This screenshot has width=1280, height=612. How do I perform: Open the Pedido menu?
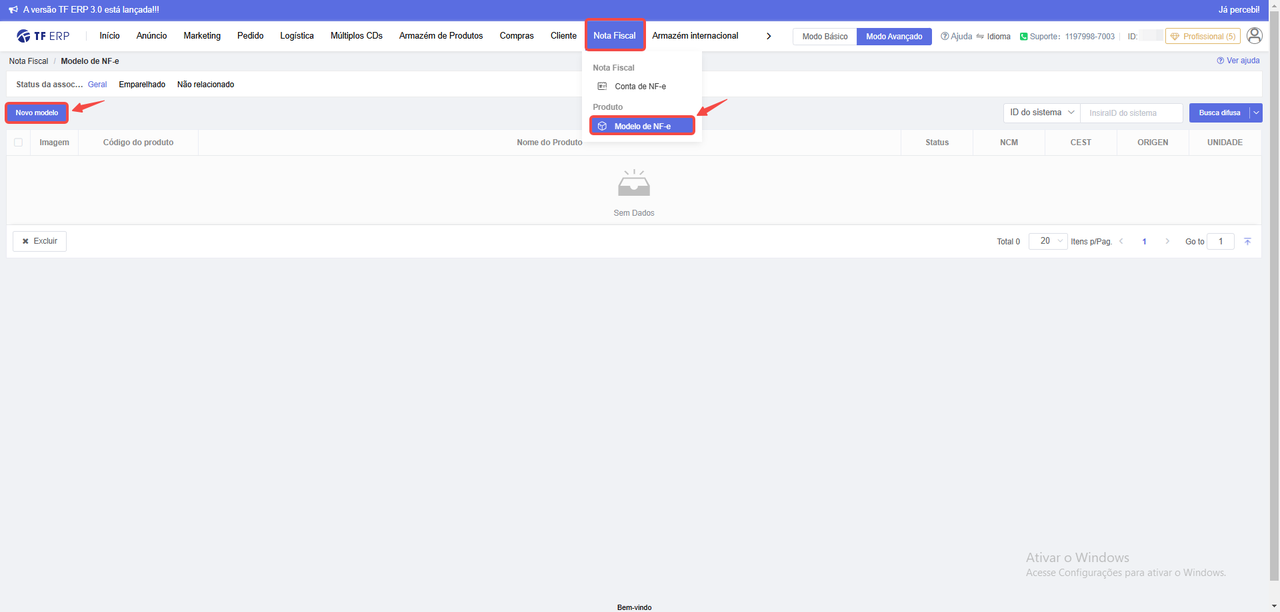pyautogui.click(x=250, y=36)
